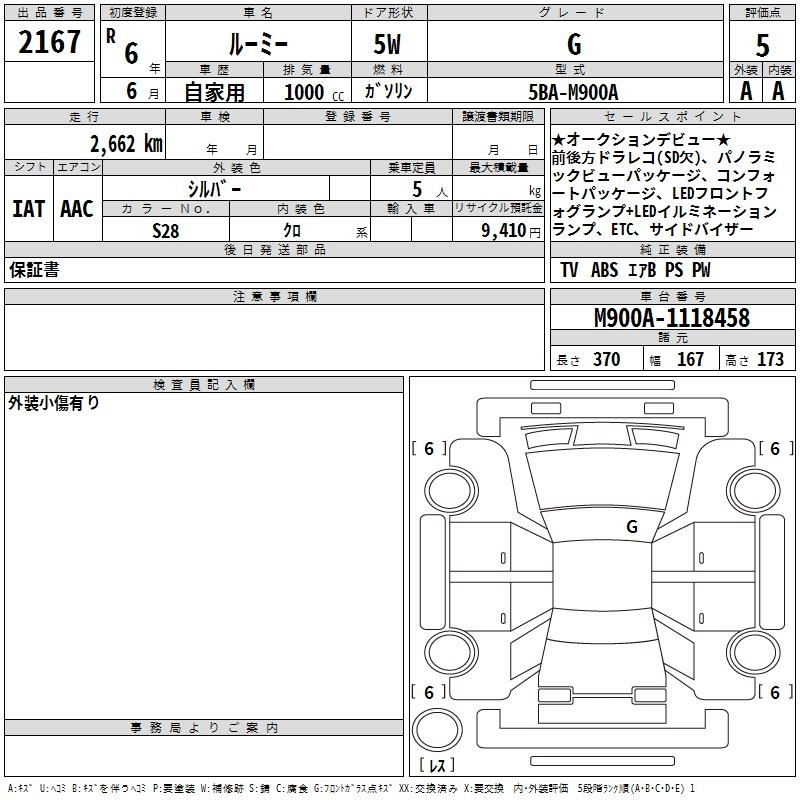Click the door type value 5W

tap(388, 44)
